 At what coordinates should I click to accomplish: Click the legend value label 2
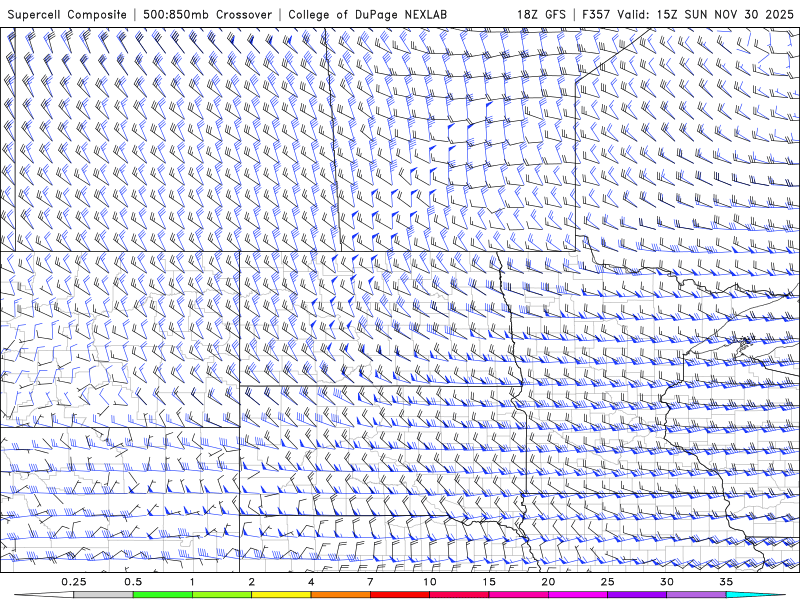point(252,582)
